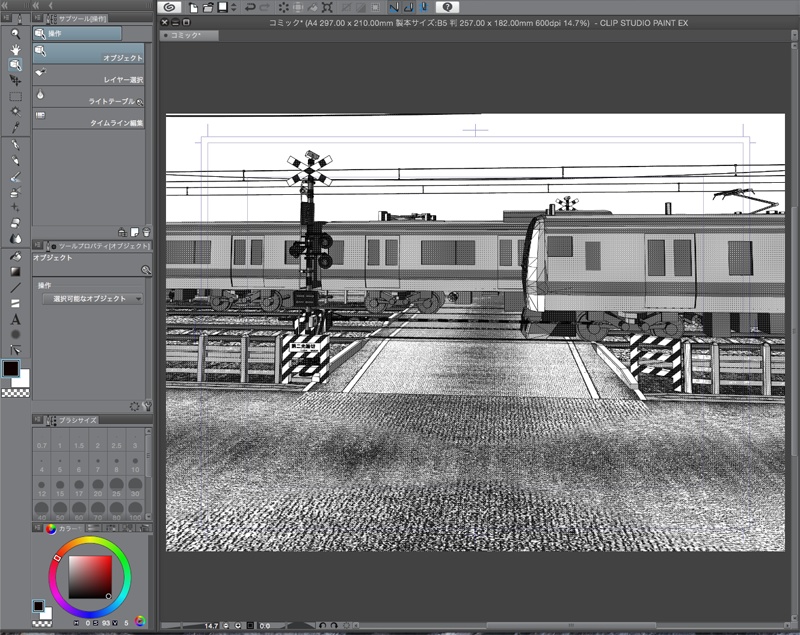
Task: Select the Move layer tool
Action: pos(15,81)
